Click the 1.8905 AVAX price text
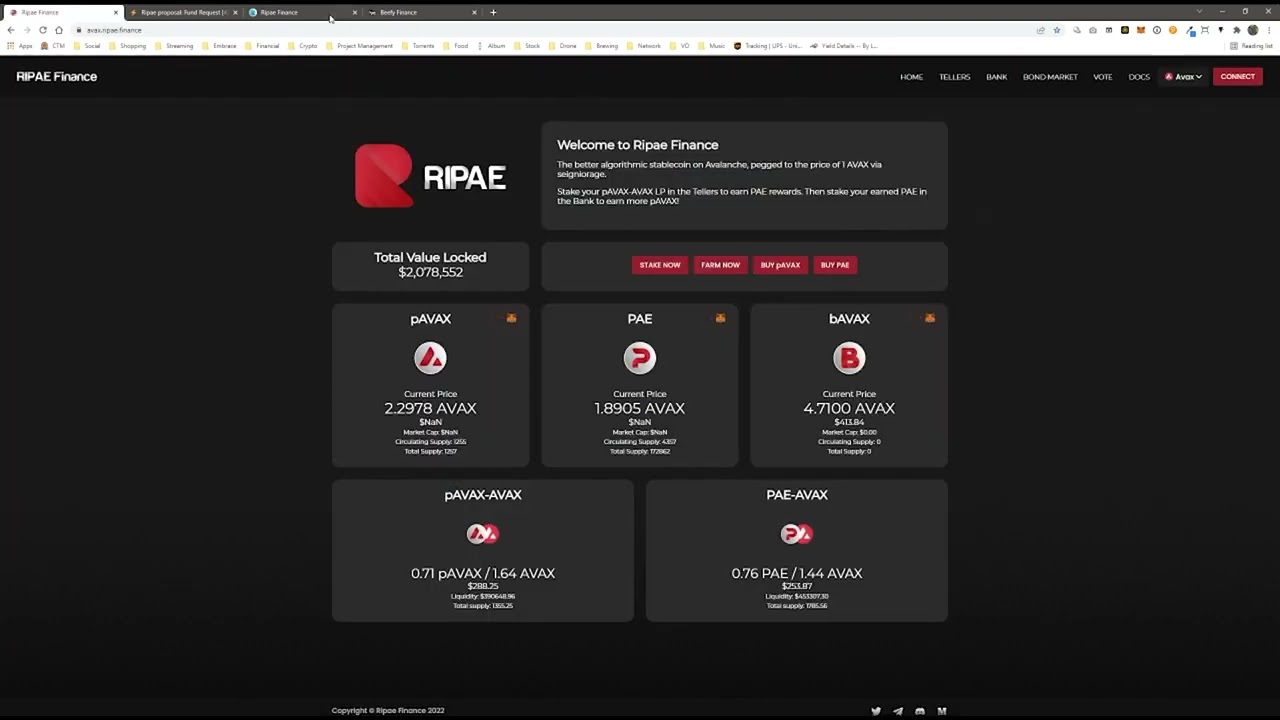The image size is (1280, 720). (640, 408)
